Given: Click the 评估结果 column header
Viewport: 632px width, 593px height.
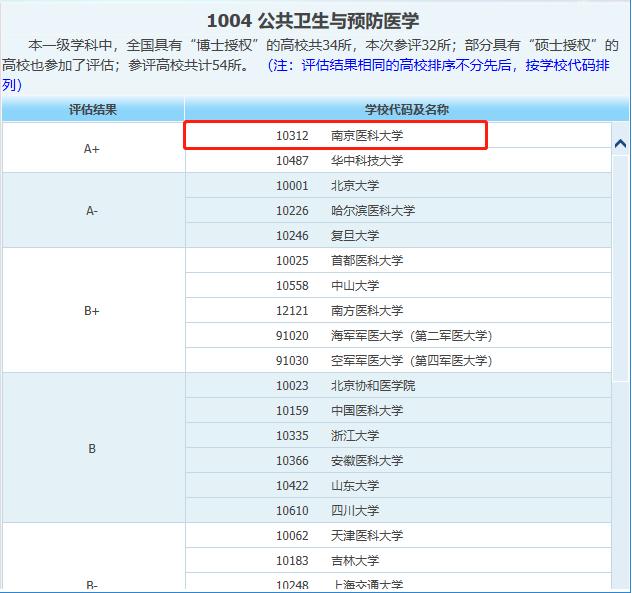Looking at the screenshot, I should [93, 109].
